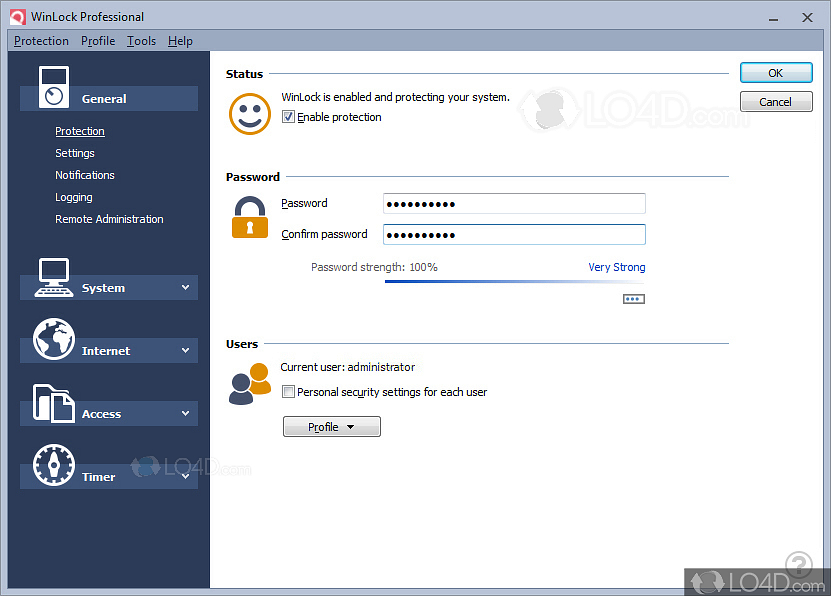Click the padlock icon in Password section
The image size is (831, 596).
[x=249, y=218]
